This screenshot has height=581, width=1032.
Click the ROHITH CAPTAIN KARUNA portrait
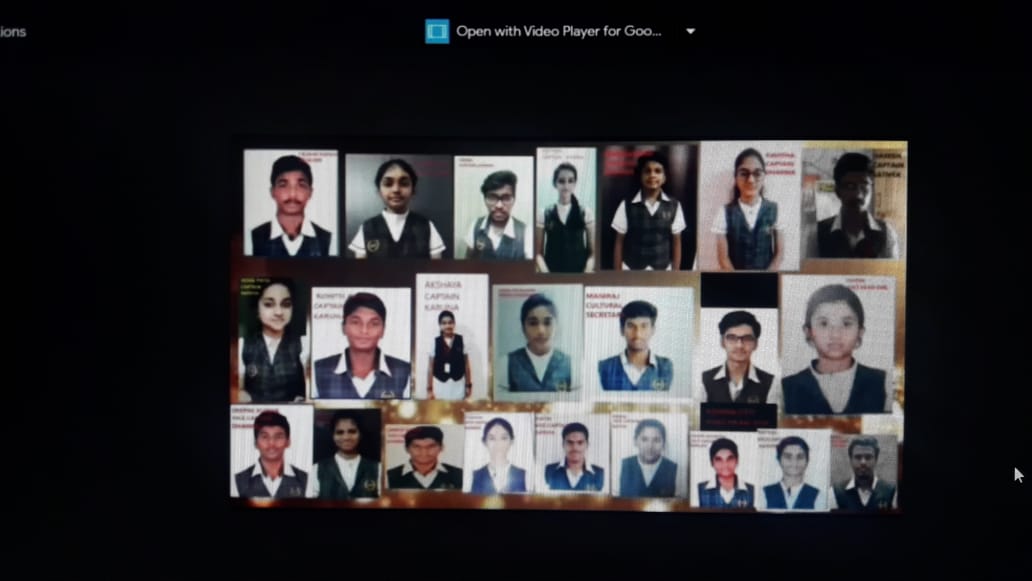click(x=361, y=343)
